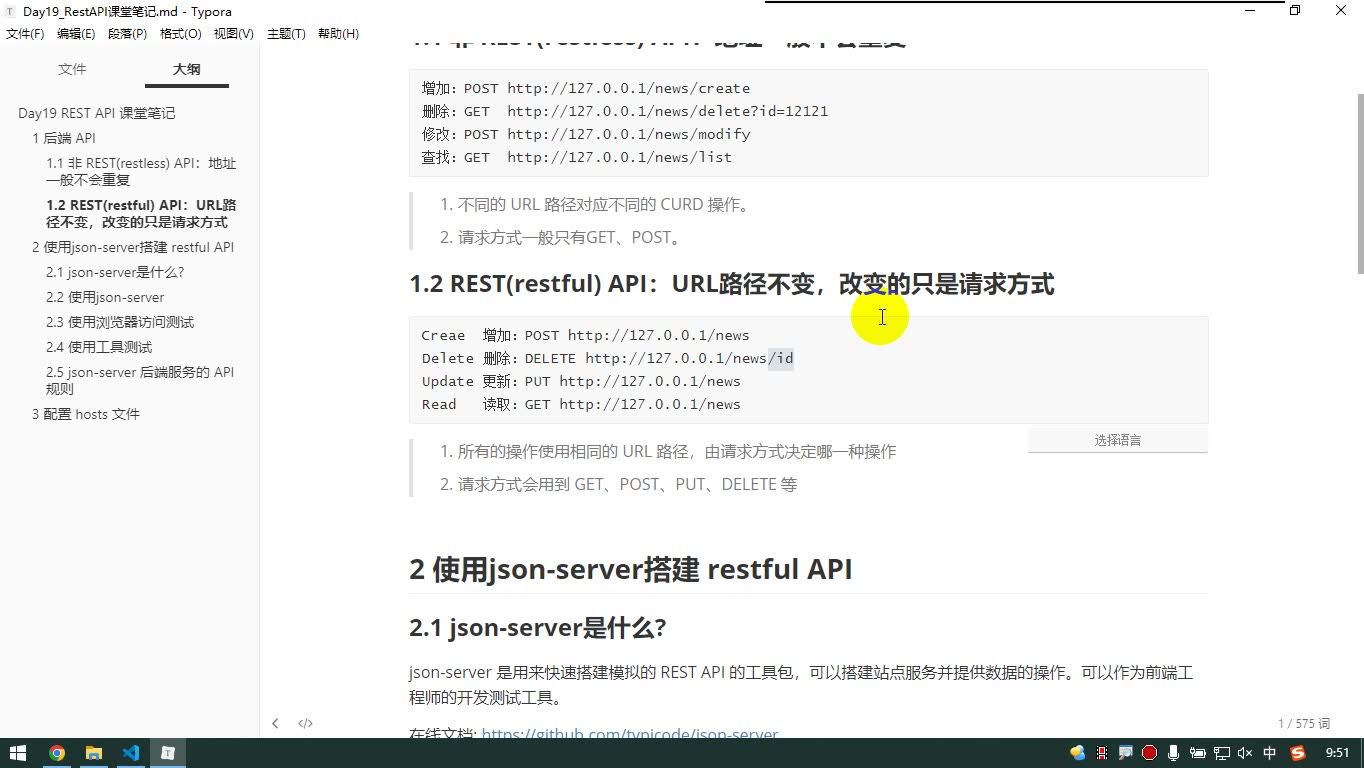The height and width of the screenshot is (768, 1364).
Task: Toggle source code mode icon
Action: tap(305, 723)
